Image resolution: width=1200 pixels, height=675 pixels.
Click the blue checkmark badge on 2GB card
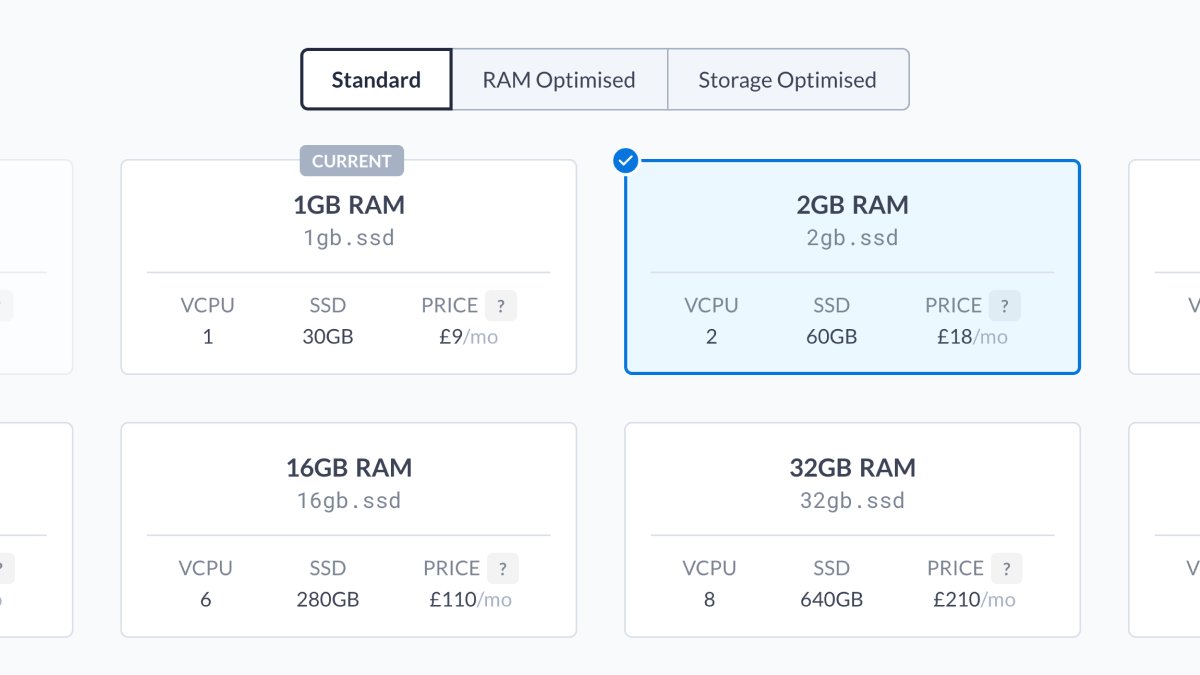(x=626, y=160)
